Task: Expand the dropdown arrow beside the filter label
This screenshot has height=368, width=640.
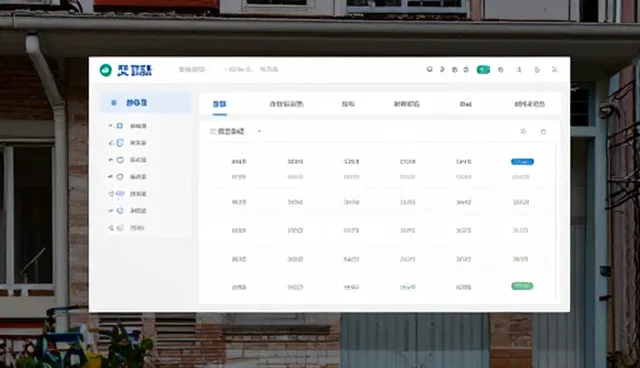Action: click(260, 131)
